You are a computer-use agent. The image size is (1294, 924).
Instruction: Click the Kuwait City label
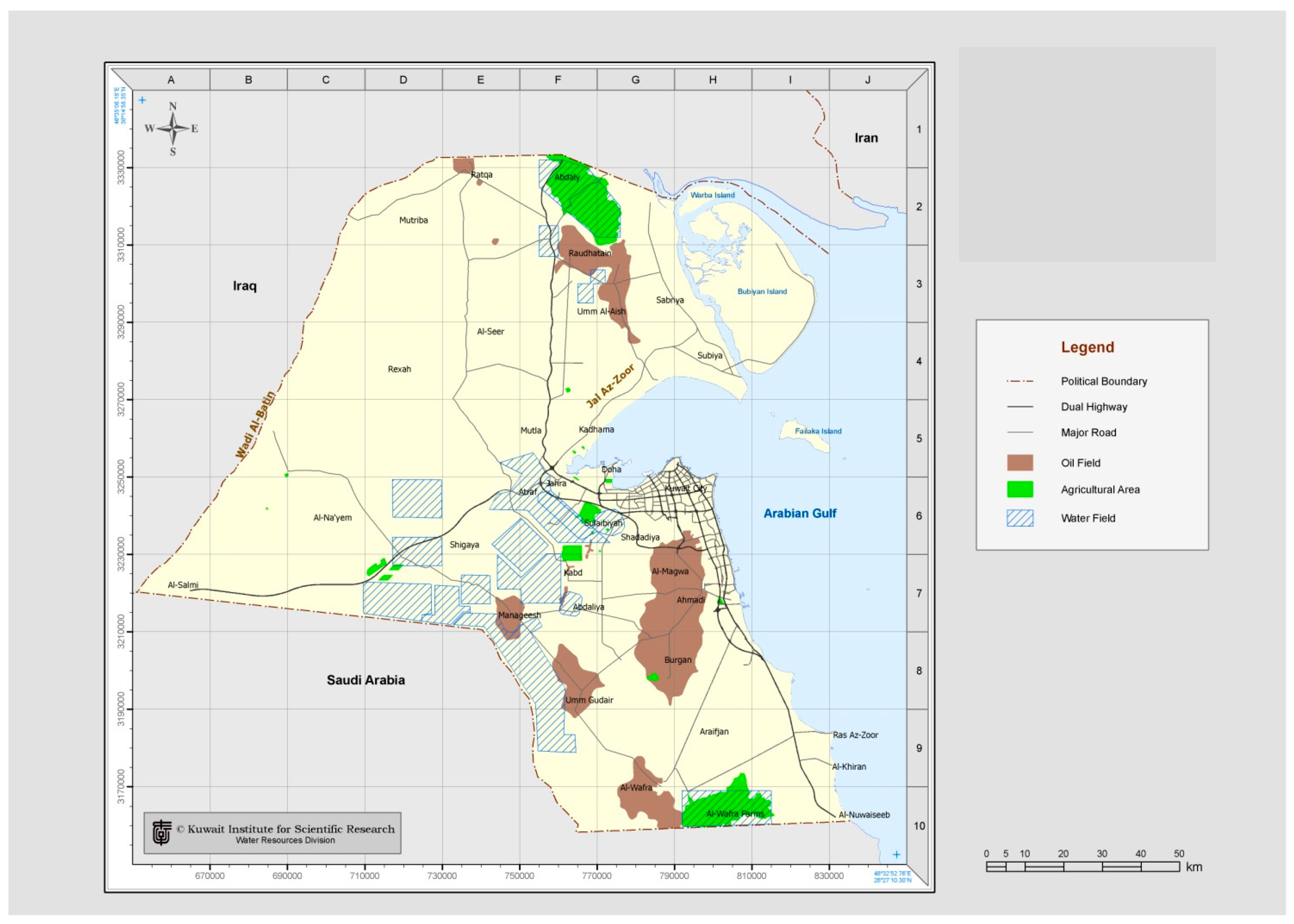click(686, 488)
